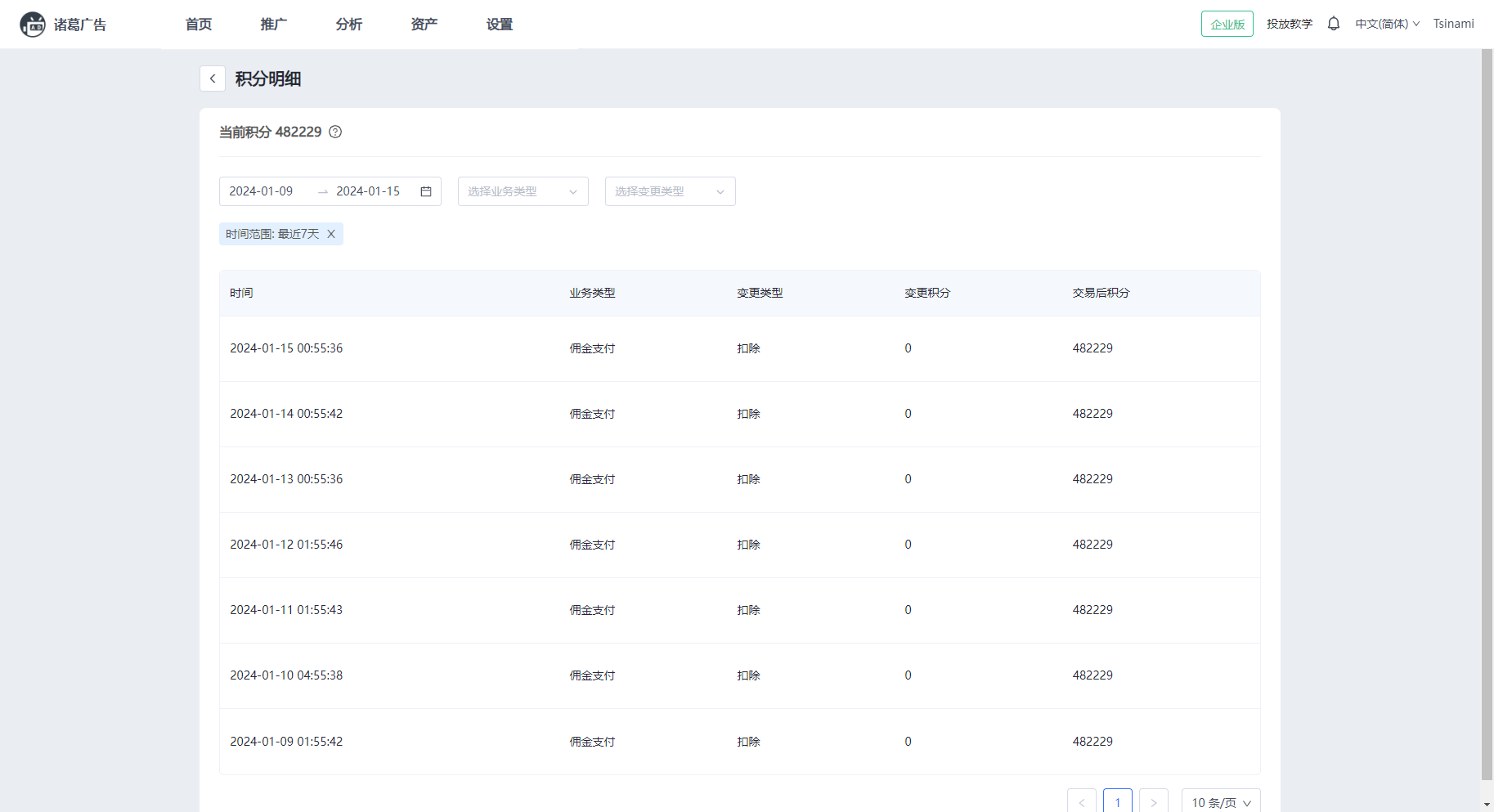
Task: Go to the next page arrow
Action: coord(1153,802)
